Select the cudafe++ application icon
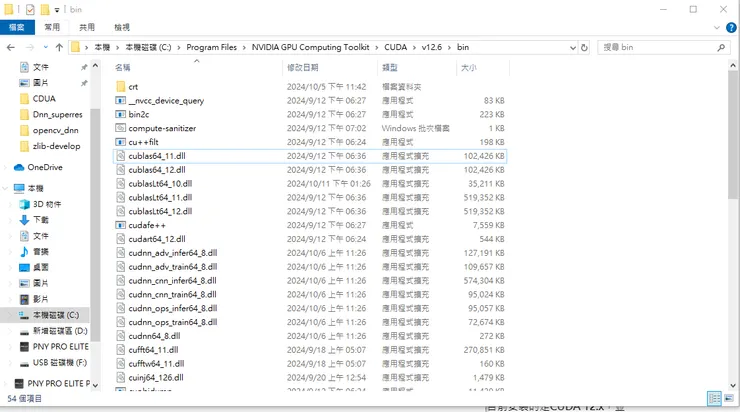 (120, 225)
